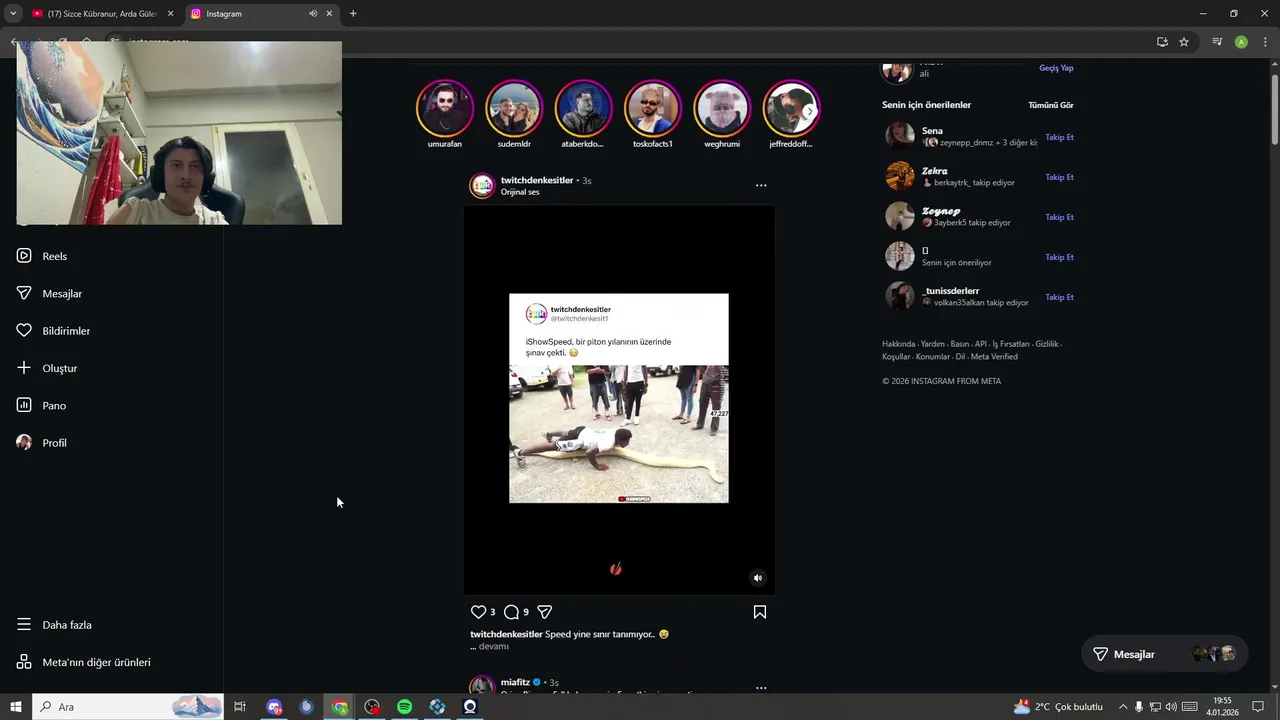Screen dimensions: 1280x720
Task: Expand the system tray hidden icons
Action: (1122, 707)
